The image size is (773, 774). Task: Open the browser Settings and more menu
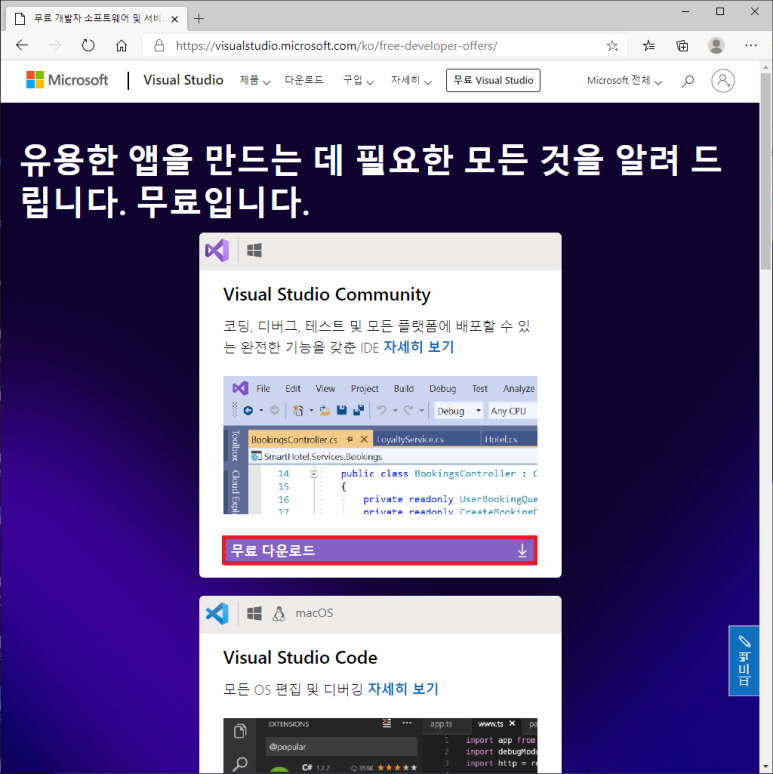[751, 45]
